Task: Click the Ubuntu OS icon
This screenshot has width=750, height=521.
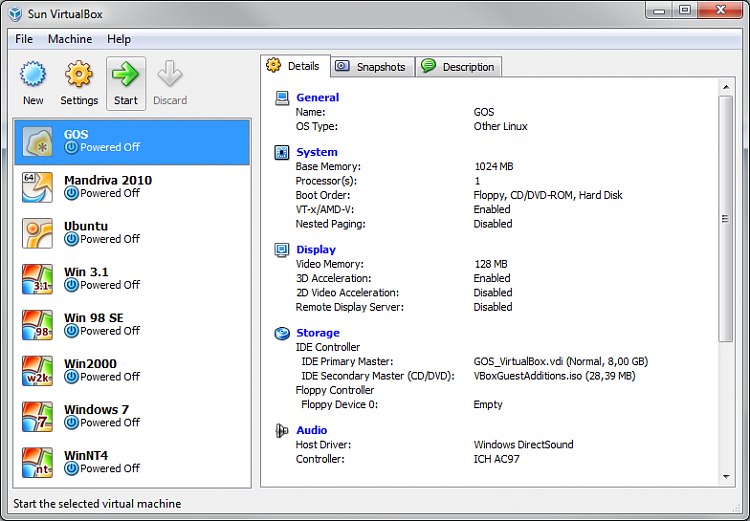Action: (37, 233)
